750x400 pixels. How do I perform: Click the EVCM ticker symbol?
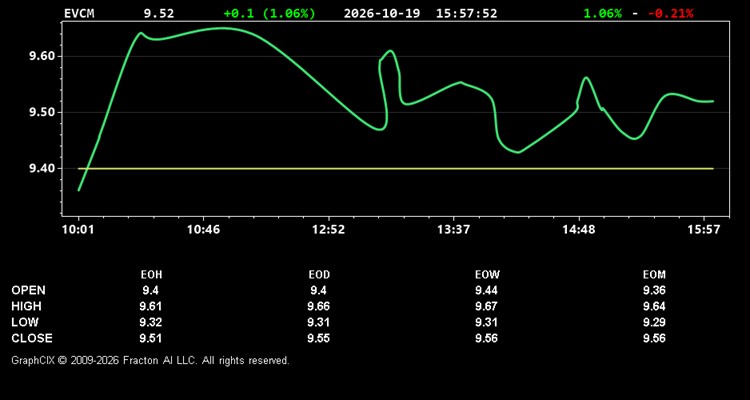pyautogui.click(x=79, y=13)
